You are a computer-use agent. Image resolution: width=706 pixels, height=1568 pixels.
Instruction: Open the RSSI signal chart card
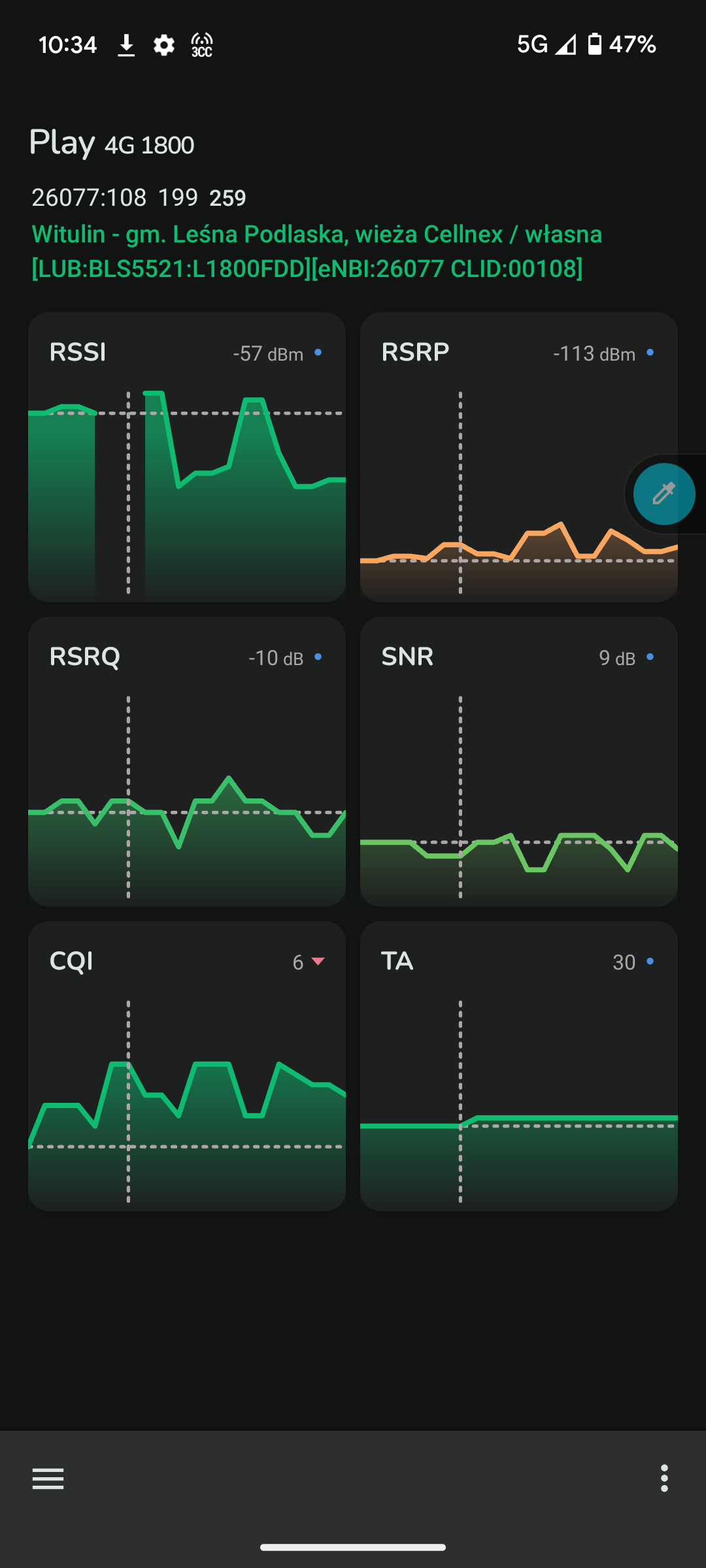click(x=187, y=457)
